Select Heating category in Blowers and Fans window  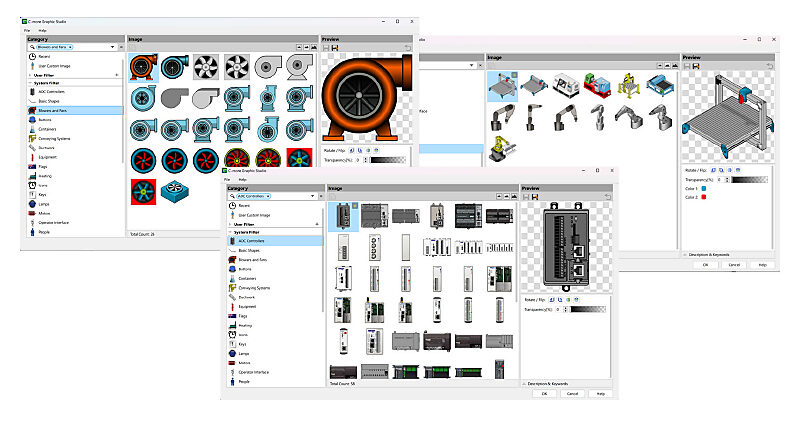tap(75, 176)
